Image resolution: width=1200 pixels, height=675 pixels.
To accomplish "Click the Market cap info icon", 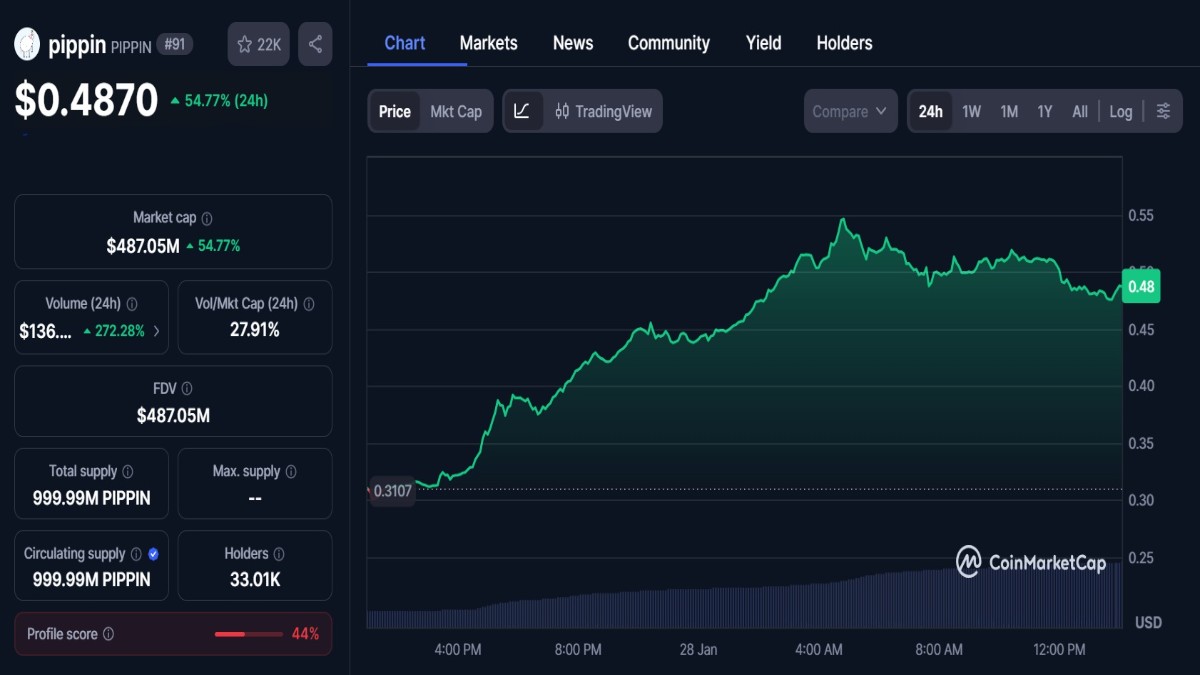I will tap(207, 217).
